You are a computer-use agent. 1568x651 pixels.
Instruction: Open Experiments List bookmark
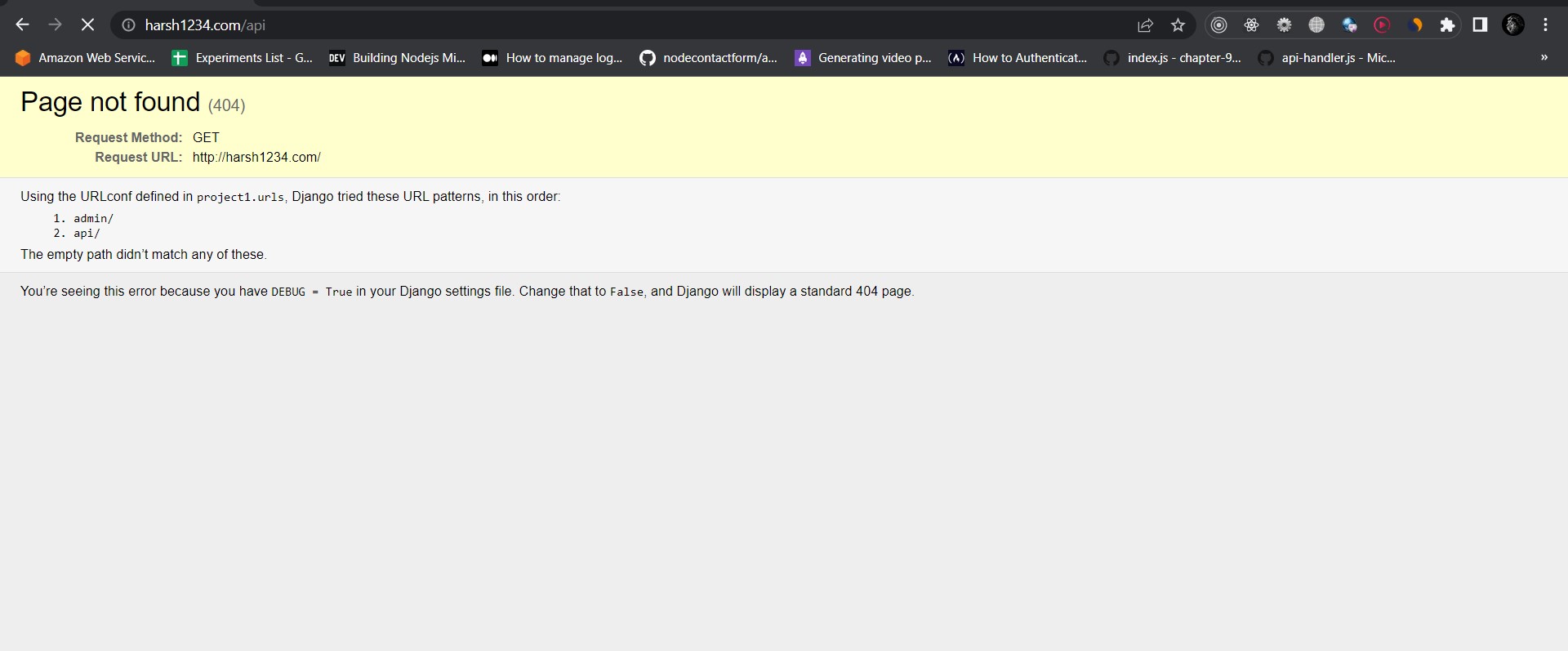click(x=243, y=58)
